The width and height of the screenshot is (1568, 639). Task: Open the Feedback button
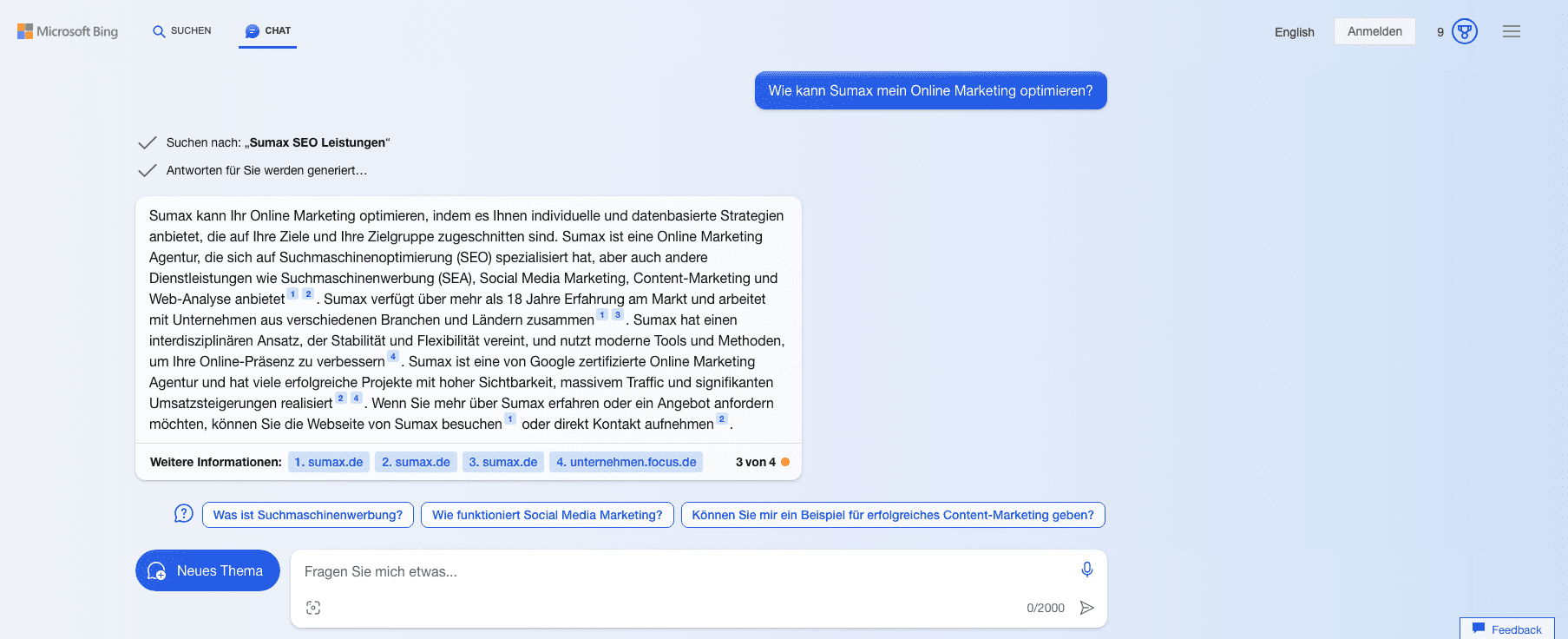[1507, 629]
